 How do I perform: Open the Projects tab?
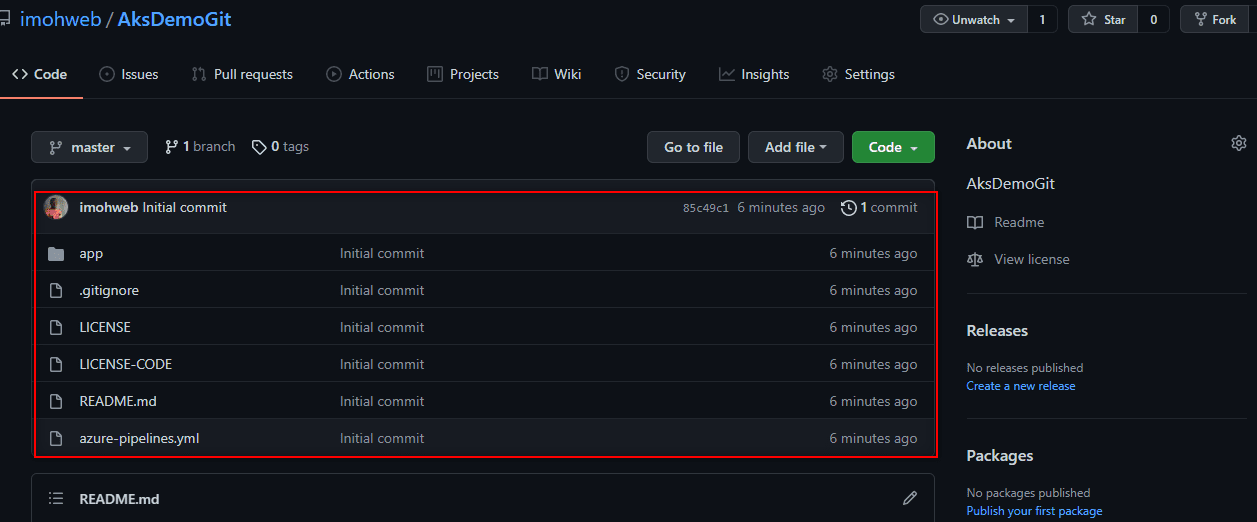coord(463,74)
